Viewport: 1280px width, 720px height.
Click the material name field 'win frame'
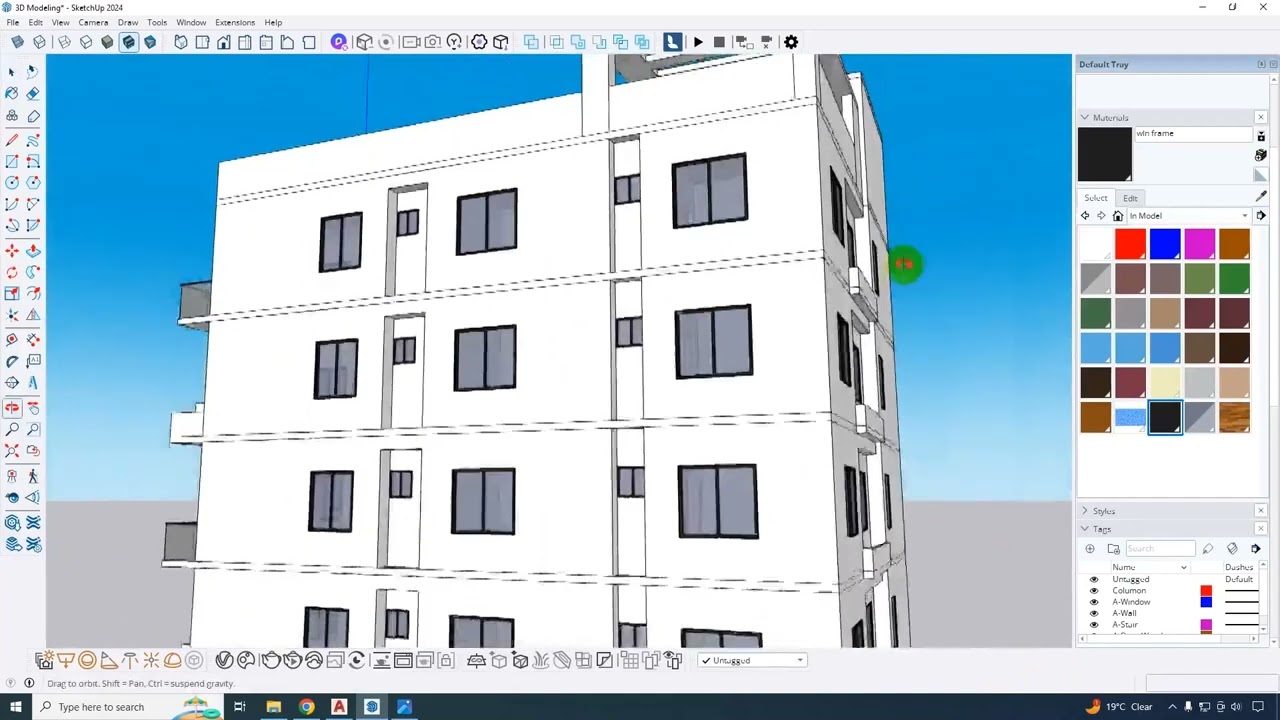tap(1193, 134)
